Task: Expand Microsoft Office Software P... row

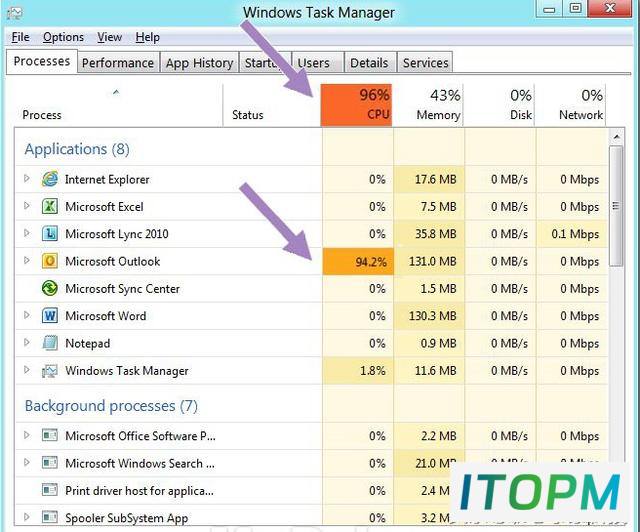Action: pyautogui.click(x=27, y=435)
